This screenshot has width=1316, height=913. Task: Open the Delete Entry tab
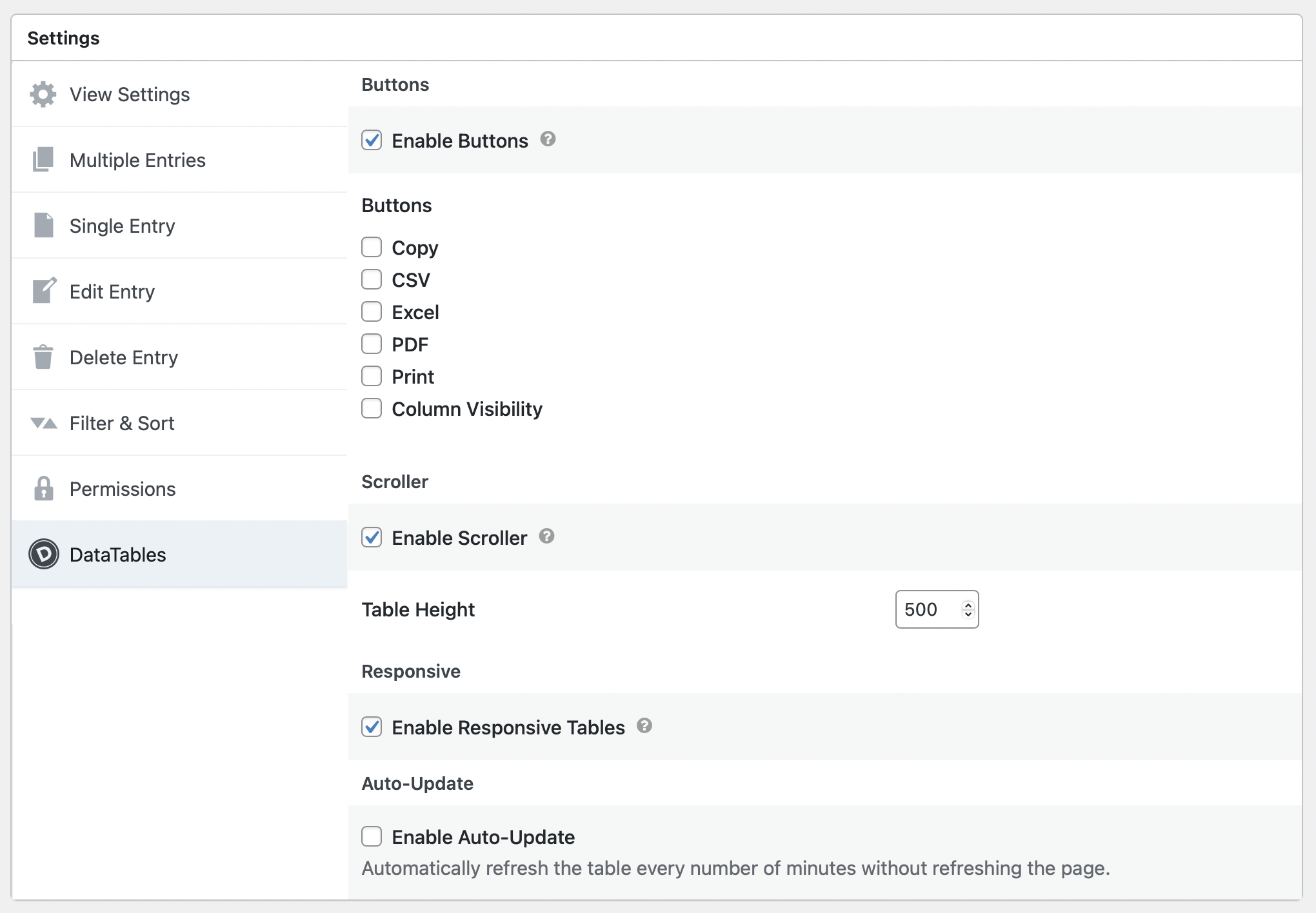click(179, 357)
